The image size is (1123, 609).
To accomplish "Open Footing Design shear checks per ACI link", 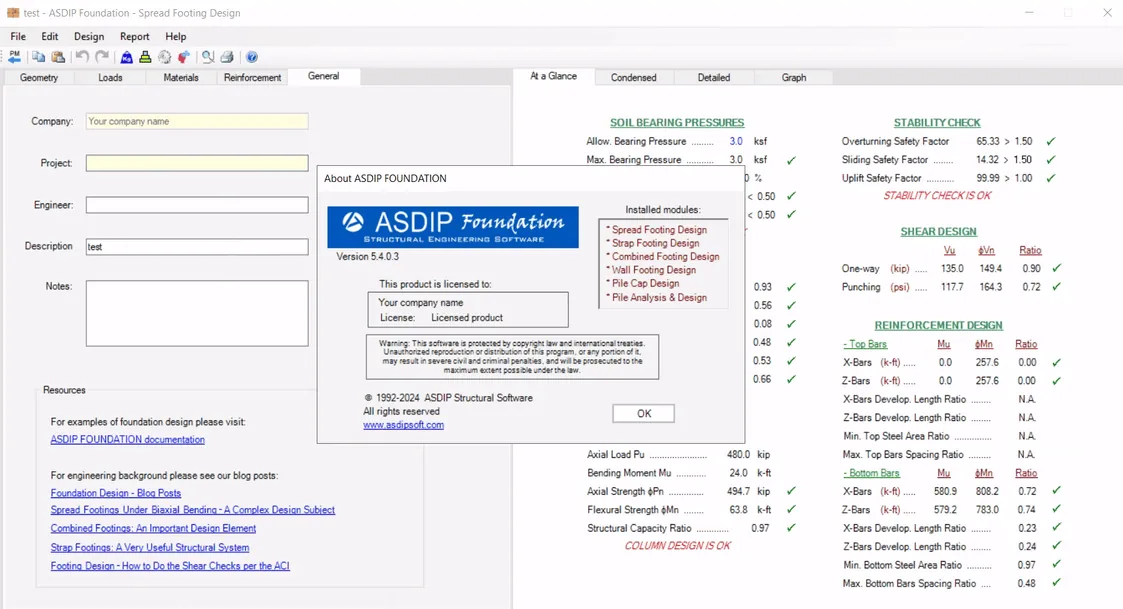I will 170,565.
